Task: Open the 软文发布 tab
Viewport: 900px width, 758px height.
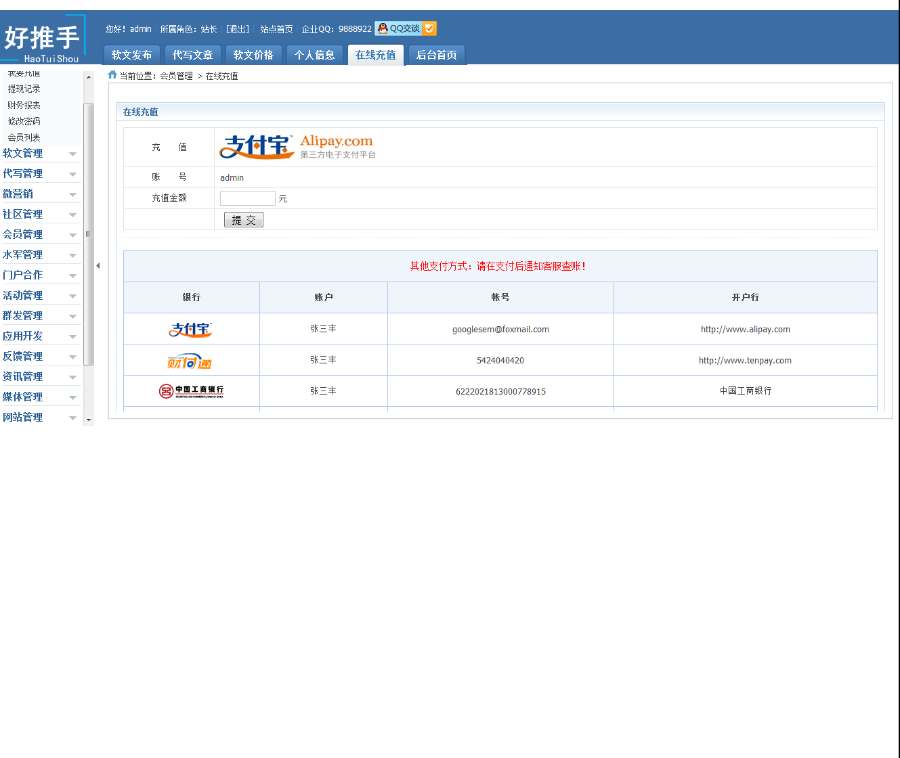Action: click(x=131, y=55)
